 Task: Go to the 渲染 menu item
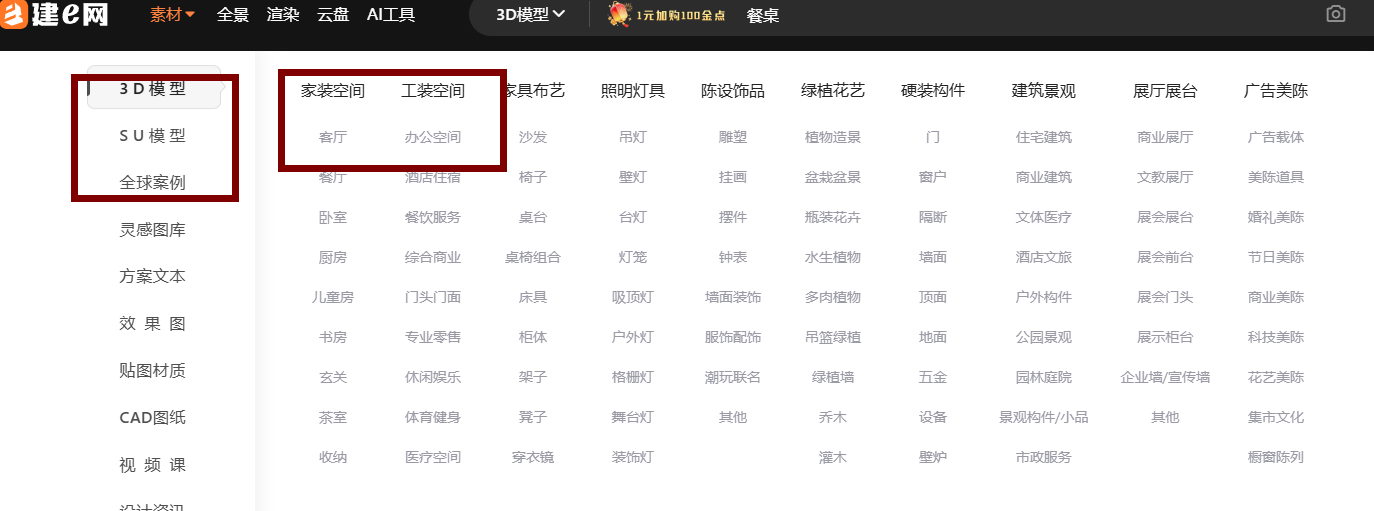pos(283,15)
